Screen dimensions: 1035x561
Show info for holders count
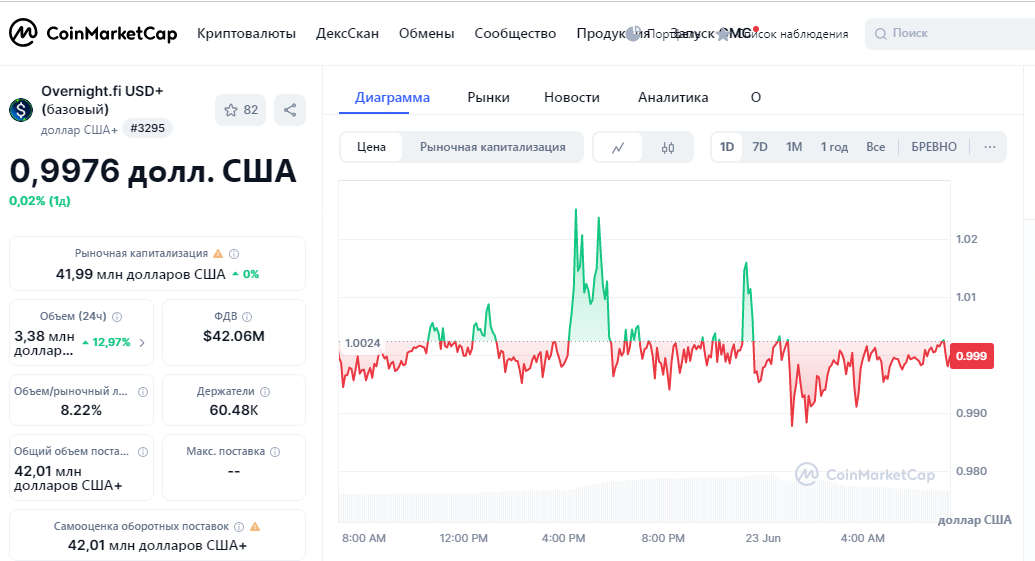pyautogui.click(x=265, y=391)
